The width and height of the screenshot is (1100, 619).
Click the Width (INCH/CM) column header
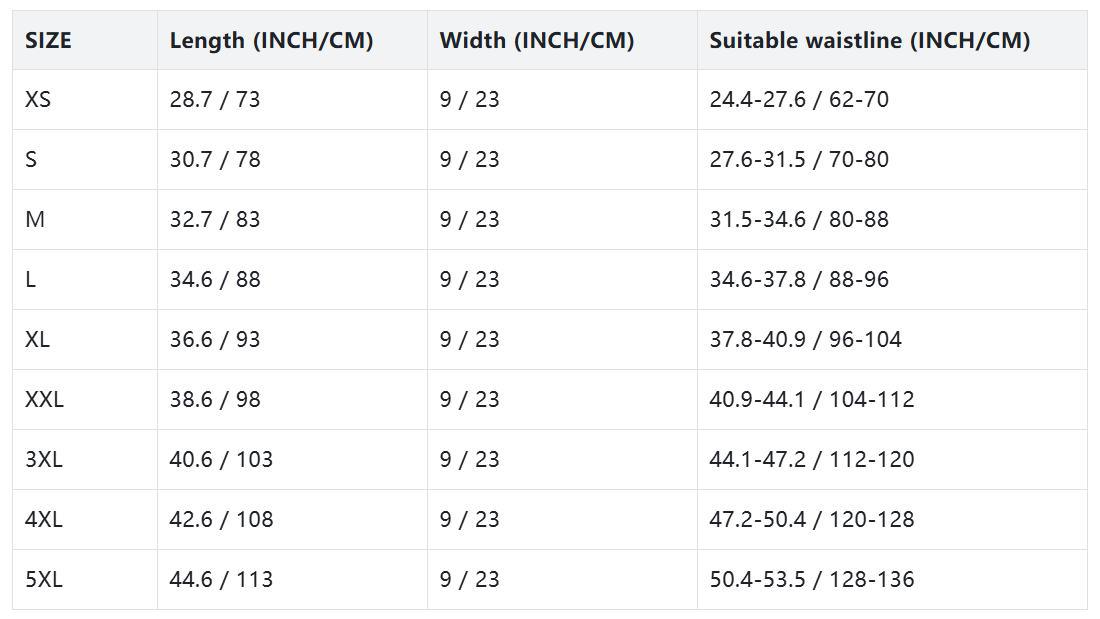[x=537, y=41]
